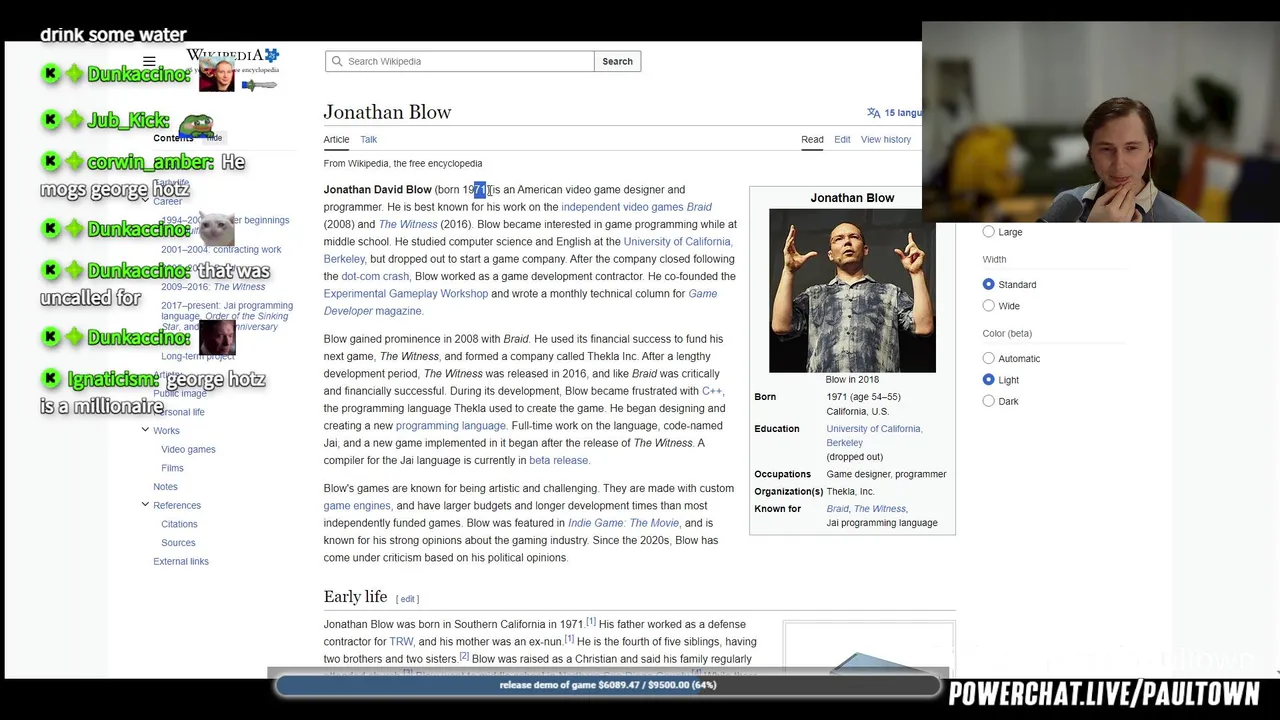This screenshot has height=720, width=1280.
Task: Jump to Citations in Contents
Action: click(x=179, y=524)
